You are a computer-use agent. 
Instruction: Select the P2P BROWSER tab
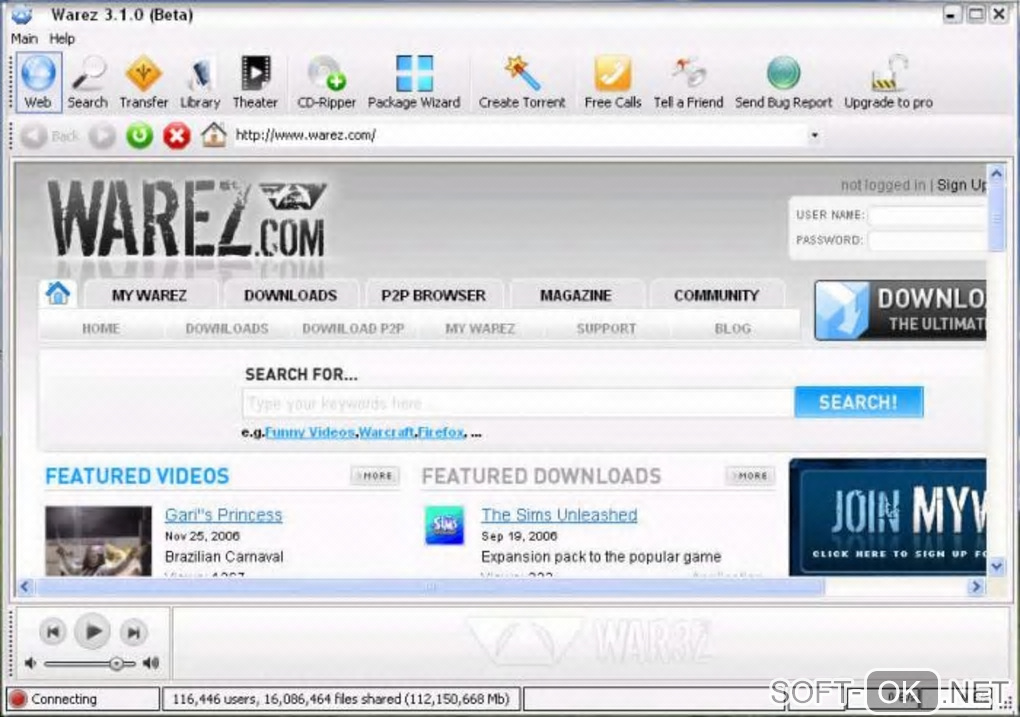(433, 295)
